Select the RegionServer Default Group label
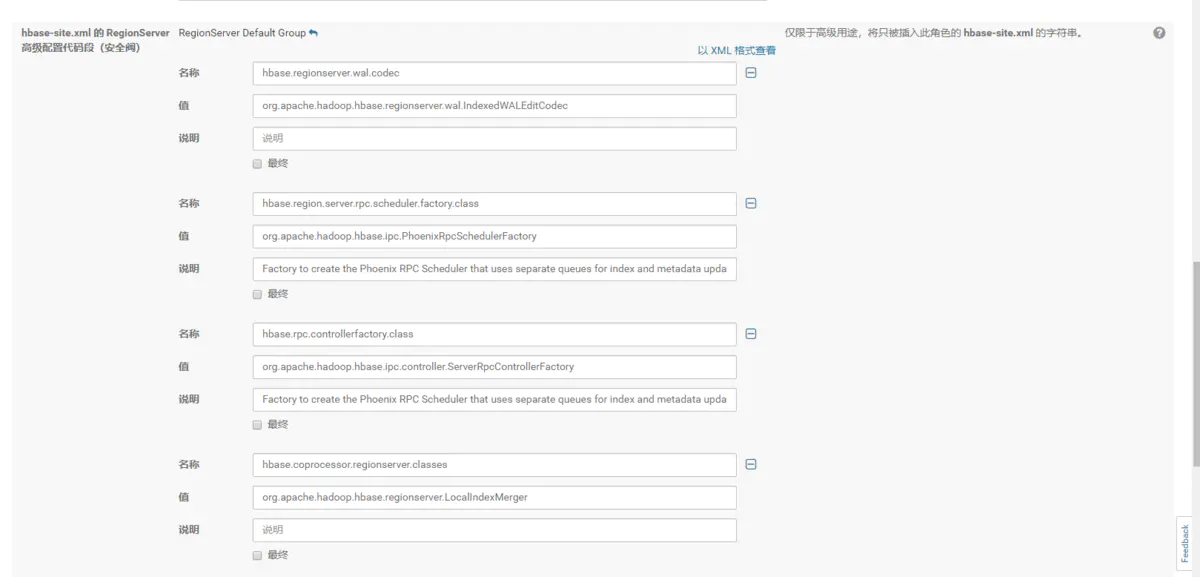1200x577 pixels. tap(242, 33)
